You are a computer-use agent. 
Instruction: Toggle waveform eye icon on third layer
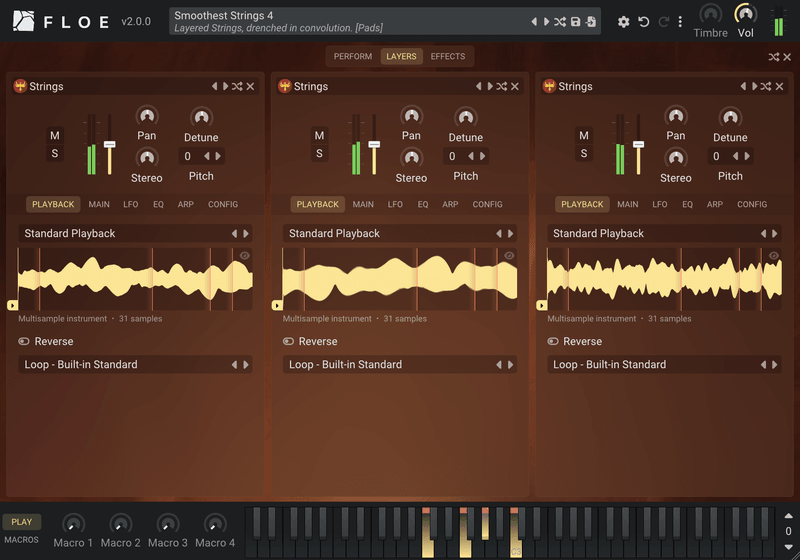773,256
